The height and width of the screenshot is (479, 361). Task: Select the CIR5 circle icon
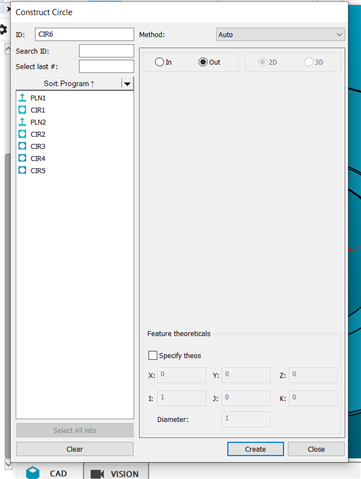click(22, 170)
